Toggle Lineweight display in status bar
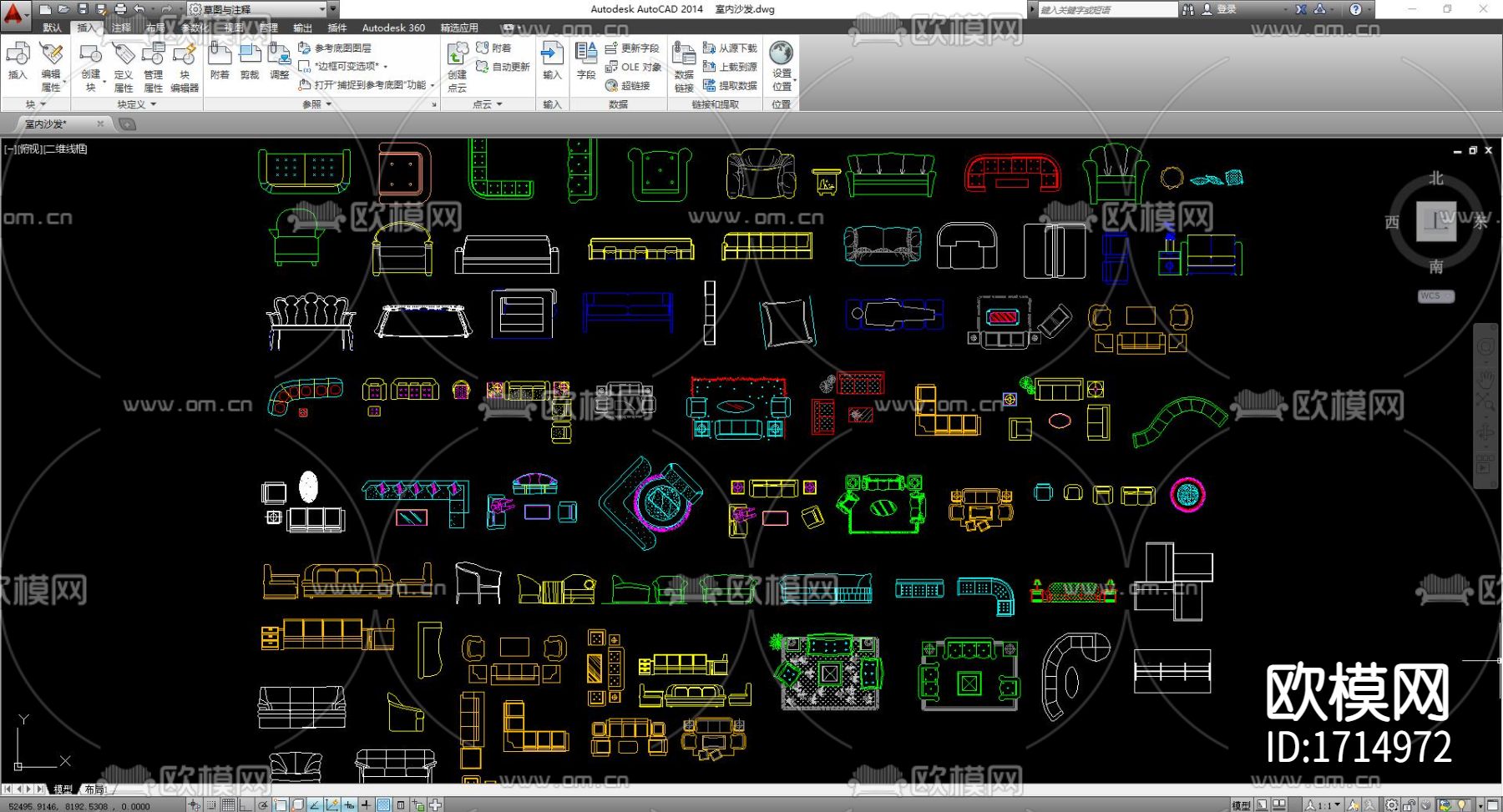 pos(366,805)
